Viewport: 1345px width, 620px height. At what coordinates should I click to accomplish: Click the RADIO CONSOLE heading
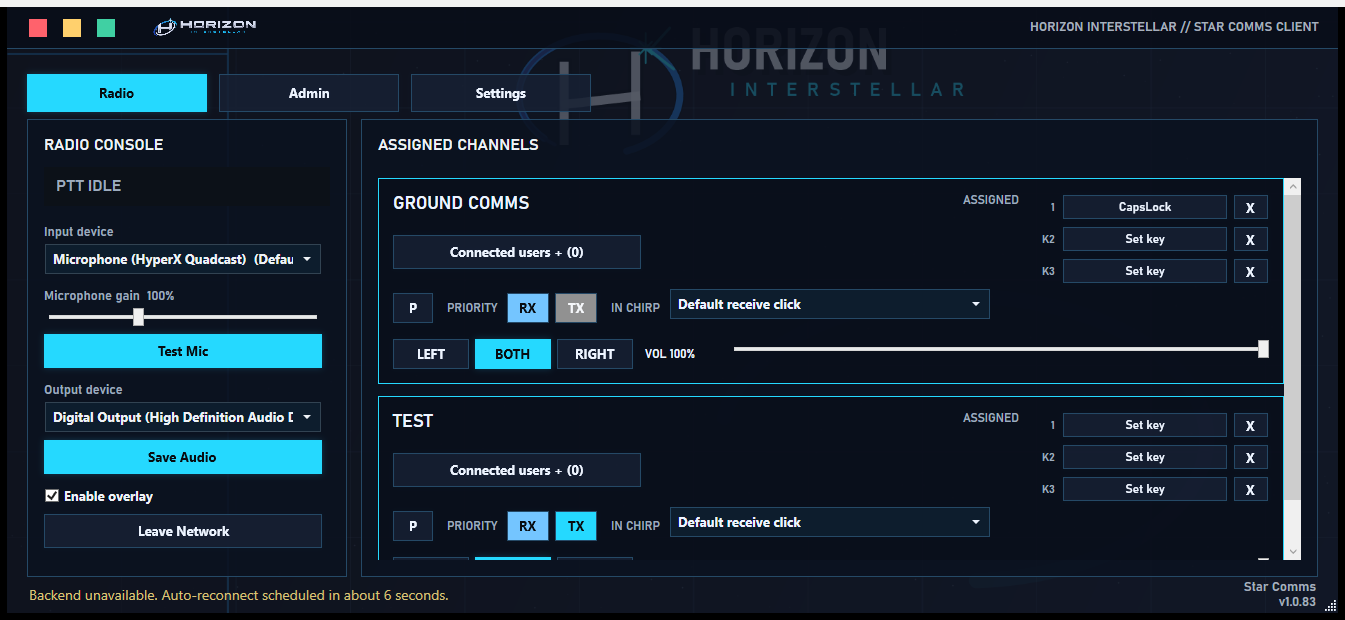(104, 145)
